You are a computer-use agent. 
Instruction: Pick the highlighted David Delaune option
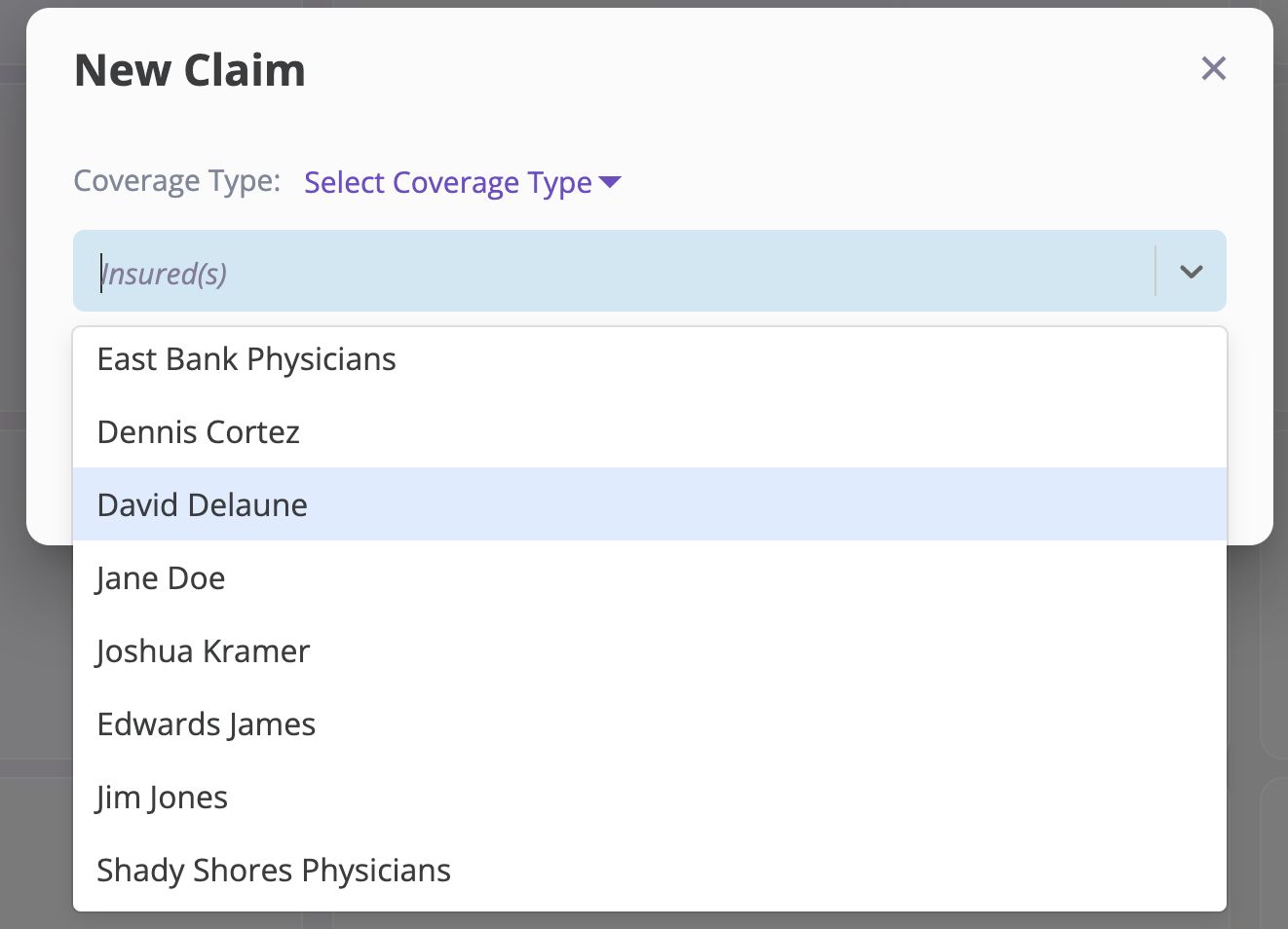pyautogui.click(x=650, y=504)
